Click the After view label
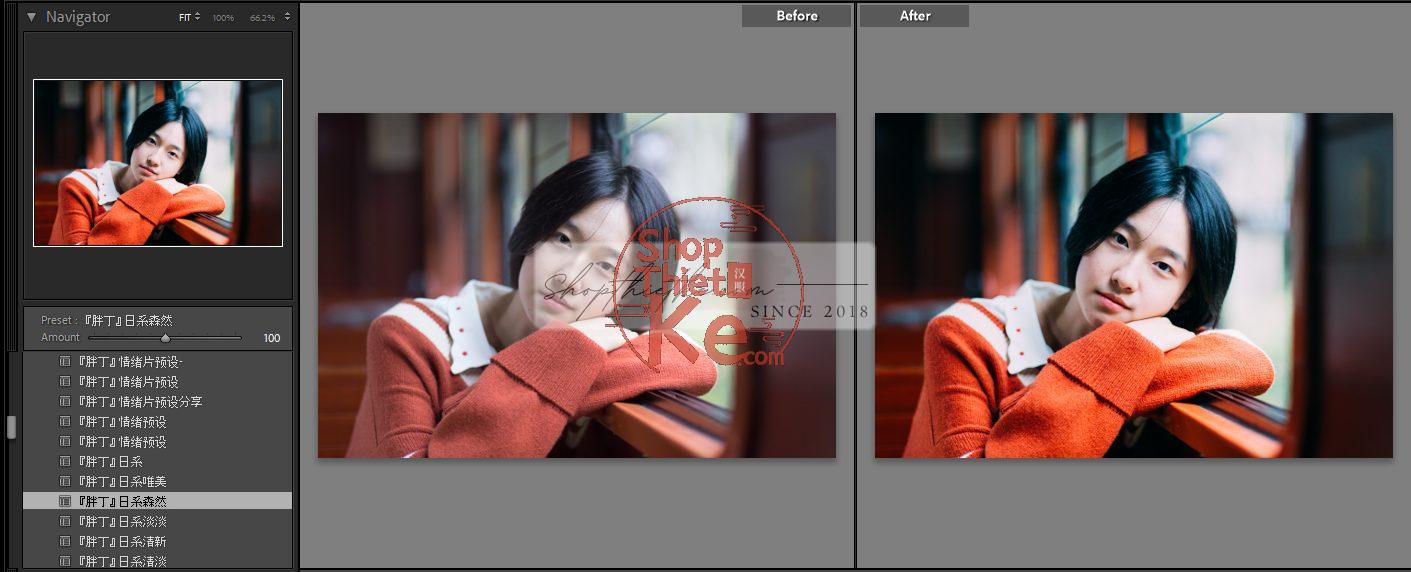1411x572 pixels. [914, 16]
